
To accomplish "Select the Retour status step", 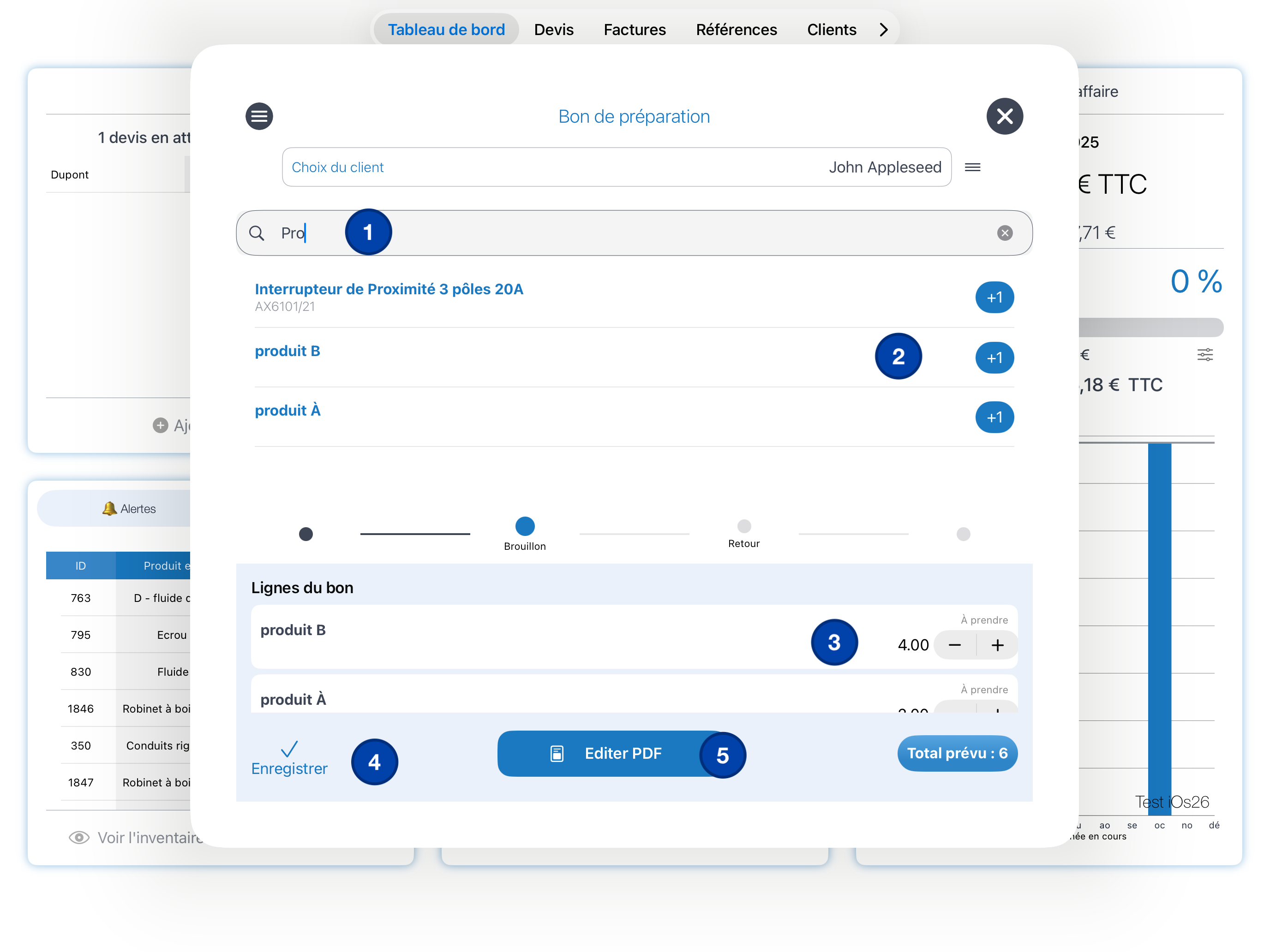I will tap(743, 526).
